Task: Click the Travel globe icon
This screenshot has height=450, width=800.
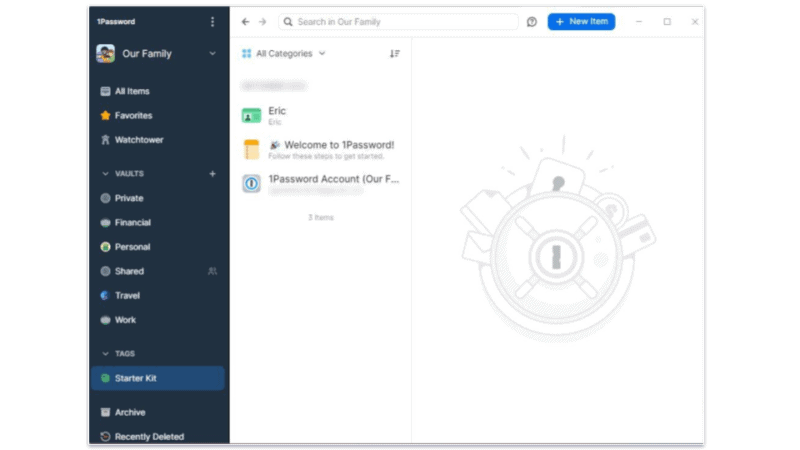Action: 105,295
